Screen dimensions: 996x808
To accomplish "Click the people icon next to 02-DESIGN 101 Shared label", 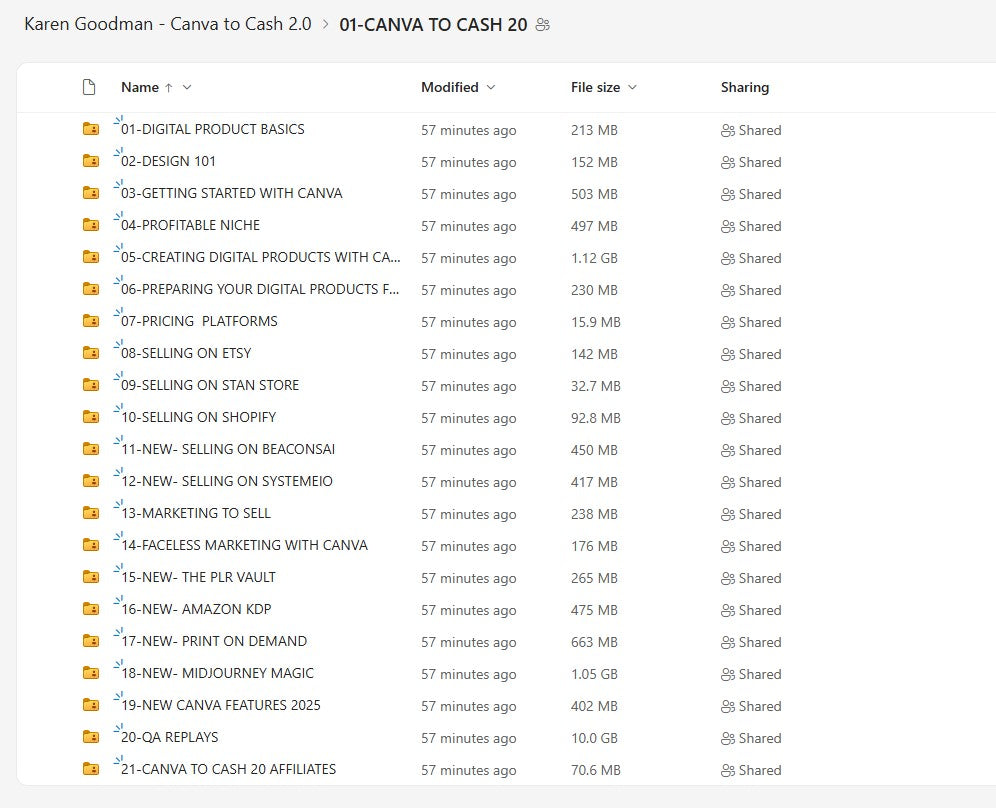I will [x=728, y=162].
